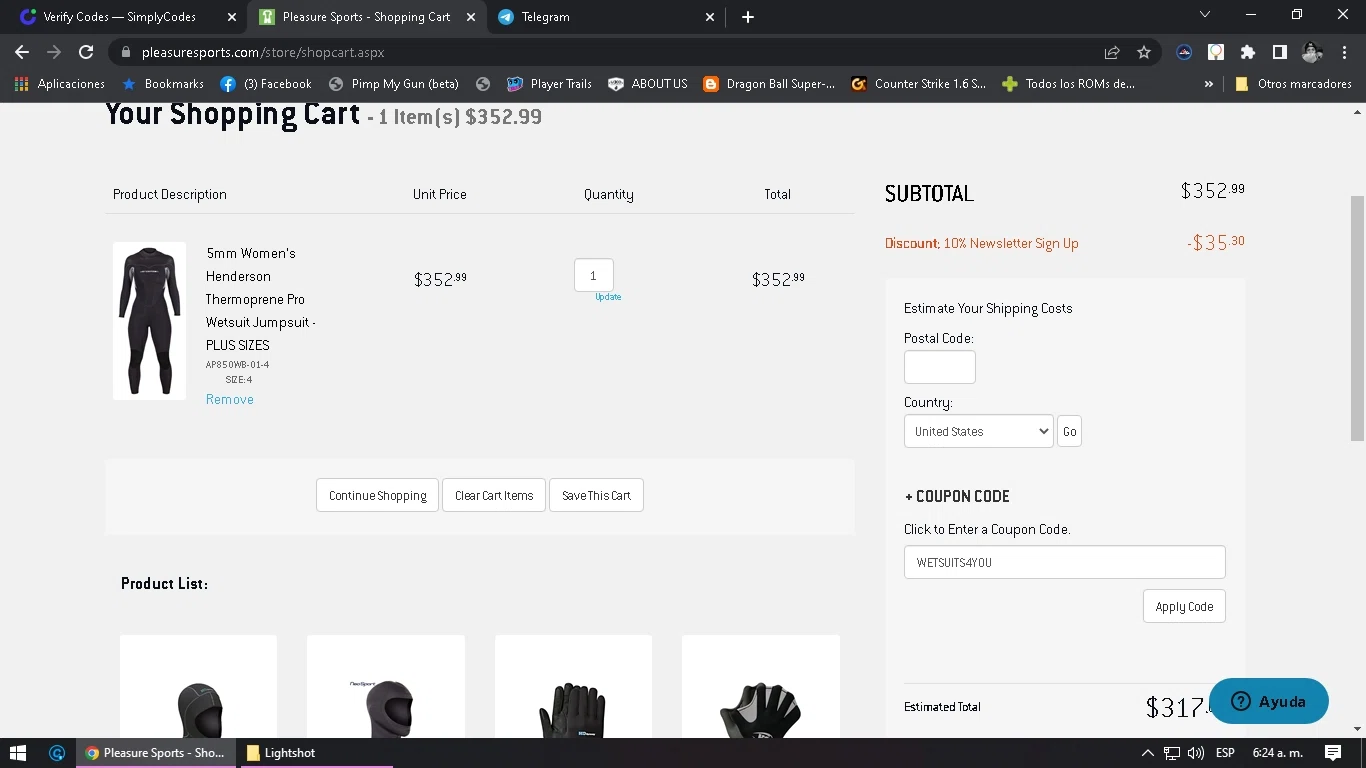The image size is (1366, 768).
Task: Open Dragon Ball Super bookmark
Action: [769, 84]
